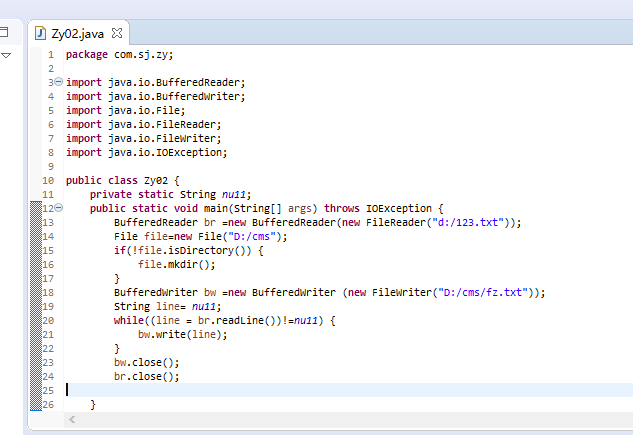Screen dimensions: 633x435
Task: Click 'bw.close();' line
Action: point(147,362)
